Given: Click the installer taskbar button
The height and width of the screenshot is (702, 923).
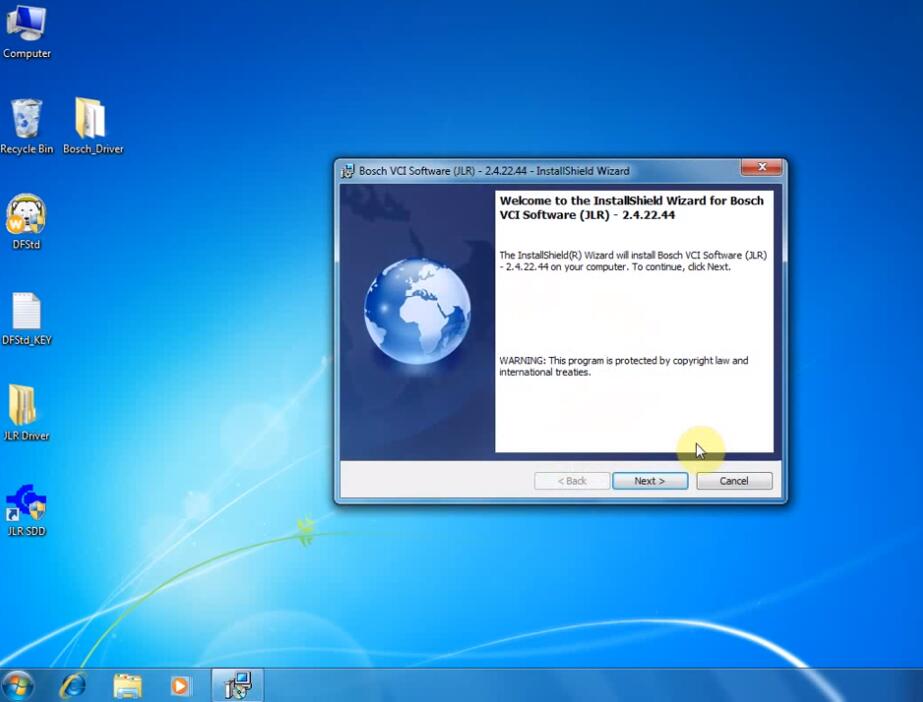Looking at the screenshot, I should pyautogui.click(x=238, y=685).
